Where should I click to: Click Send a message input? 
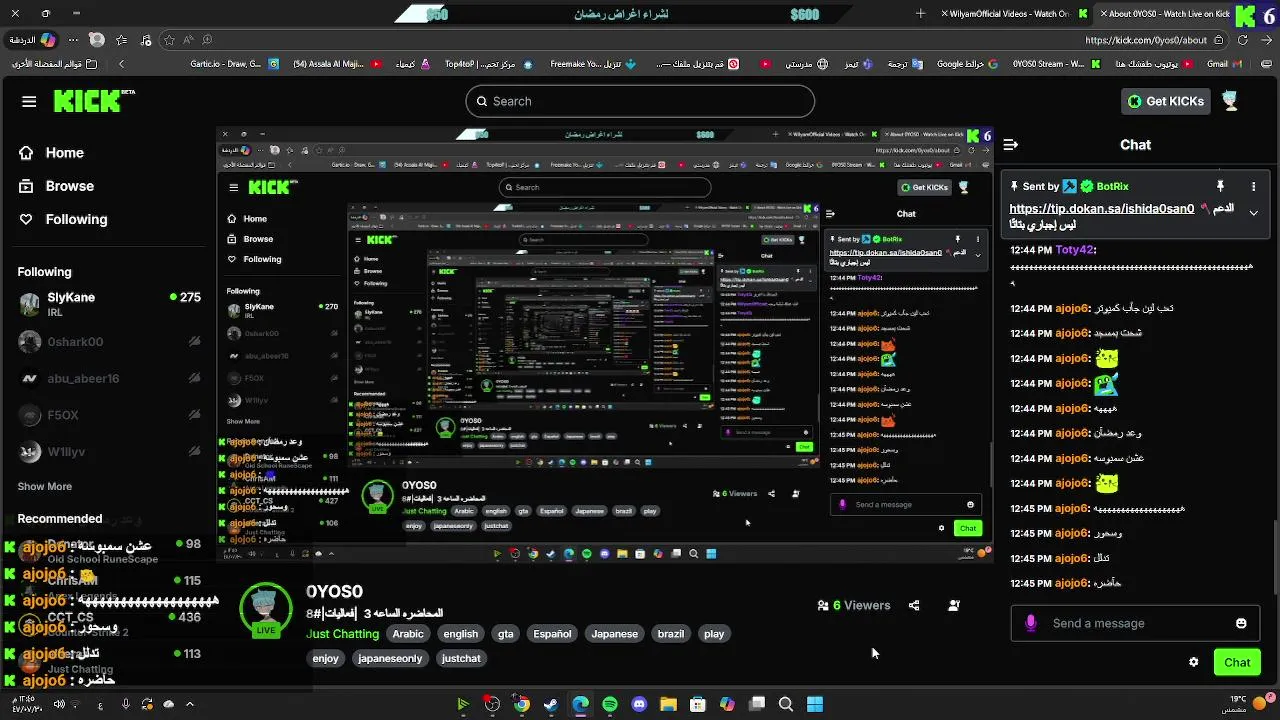tap(1135, 623)
